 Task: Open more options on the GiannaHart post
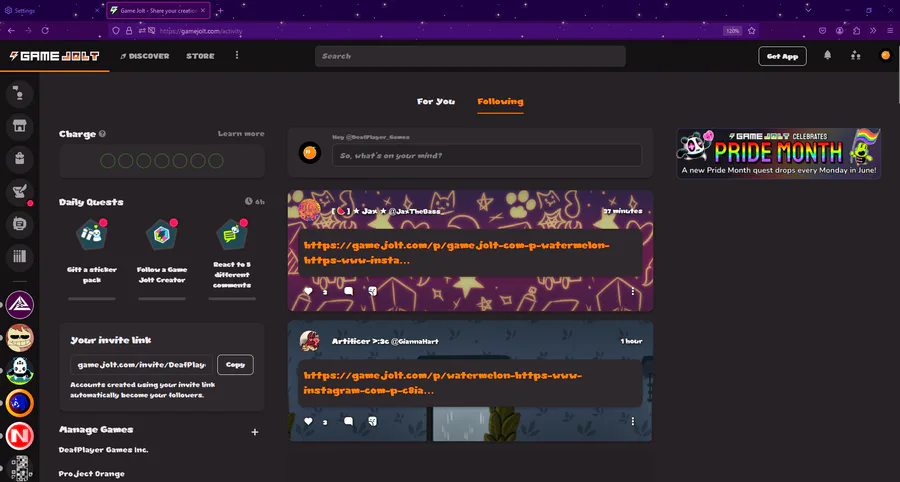(x=633, y=421)
